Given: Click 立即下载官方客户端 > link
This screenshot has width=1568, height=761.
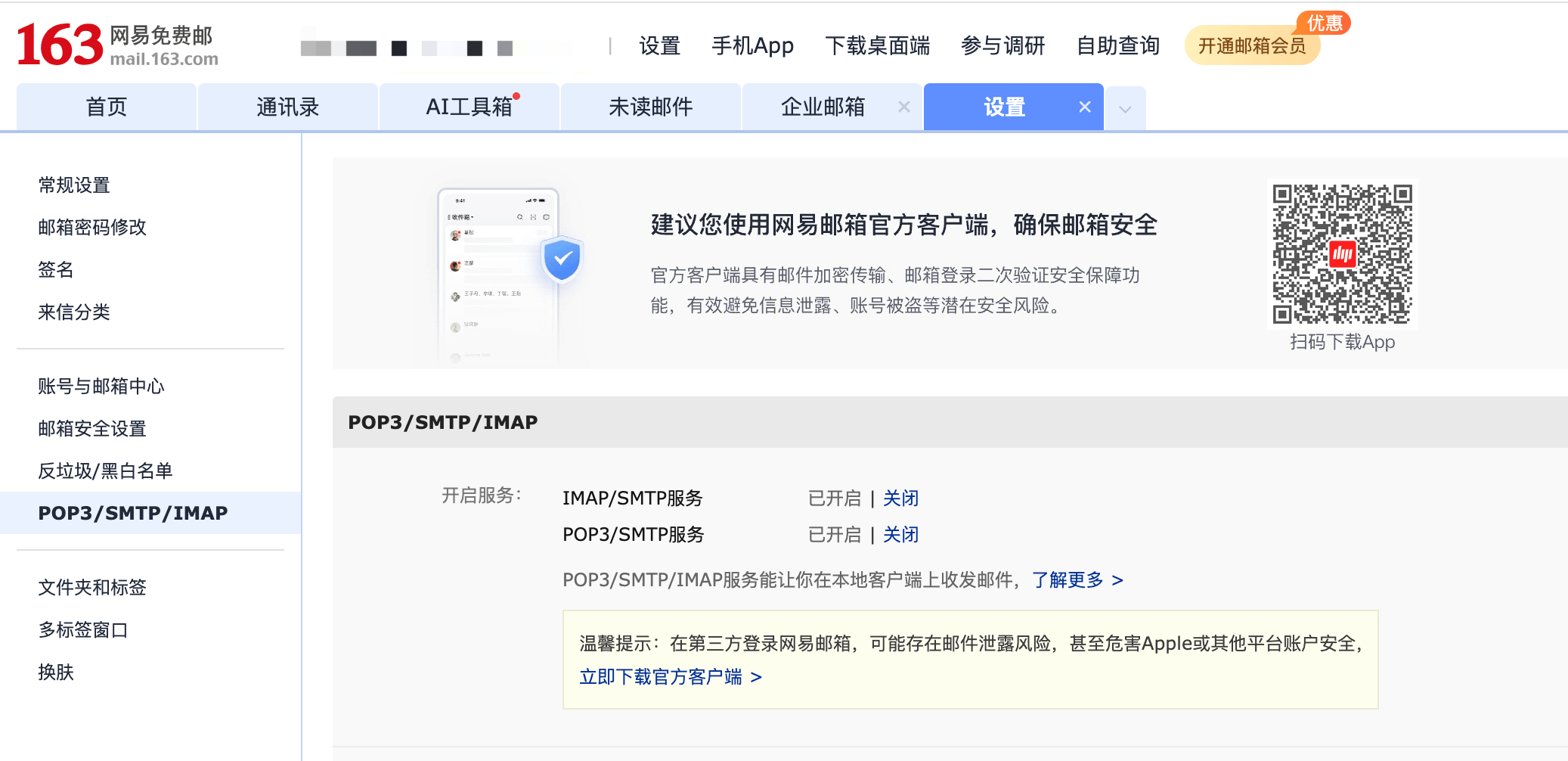Looking at the screenshot, I should click(671, 677).
